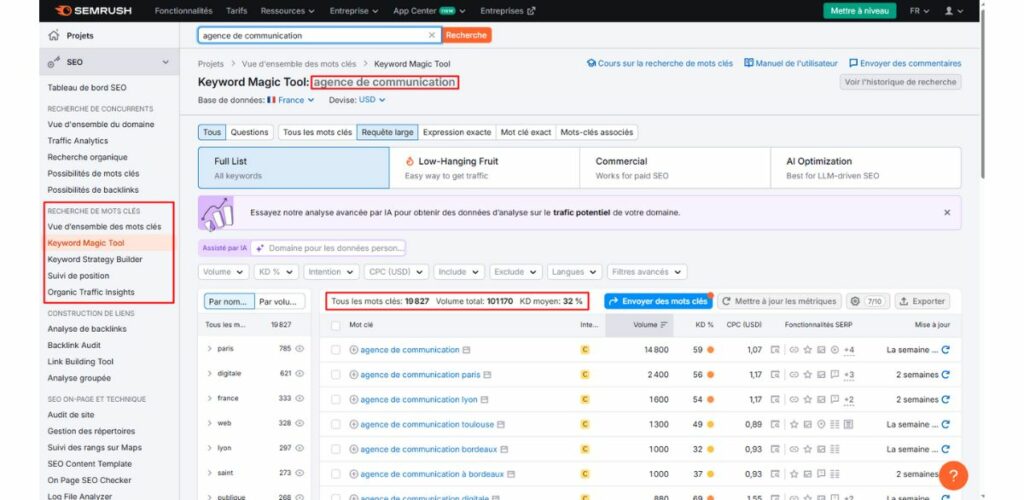This screenshot has height=500, width=1024.
Task: Click the orange Recherche button
Action: 466,35
